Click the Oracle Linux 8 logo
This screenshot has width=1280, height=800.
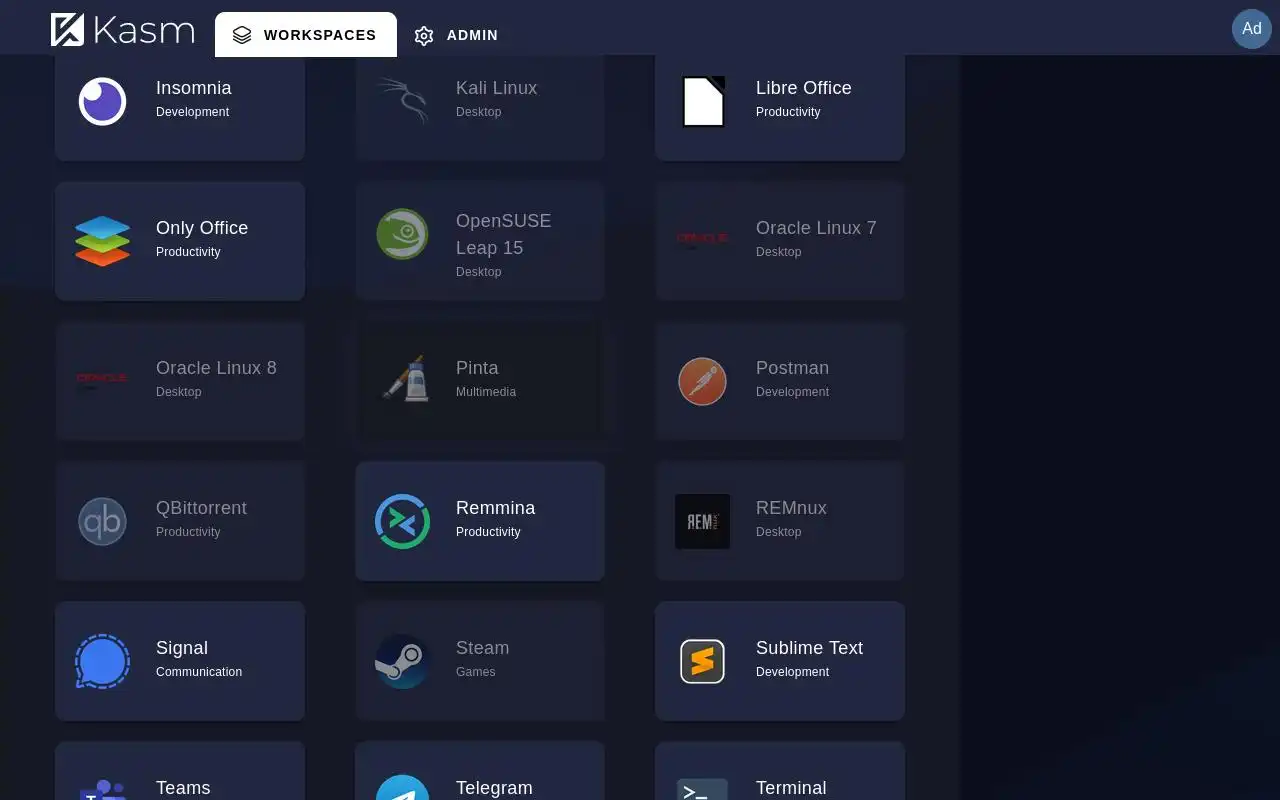click(x=103, y=378)
